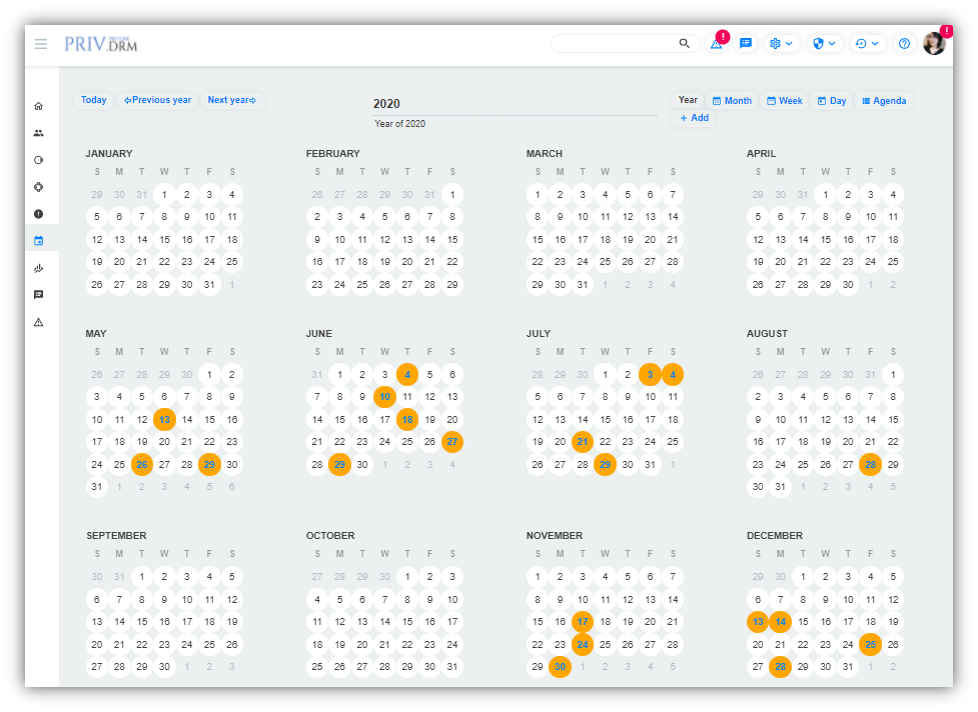Toggle the hamburger menu
This screenshot has height=712, width=978.
pyautogui.click(x=41, y=44)
